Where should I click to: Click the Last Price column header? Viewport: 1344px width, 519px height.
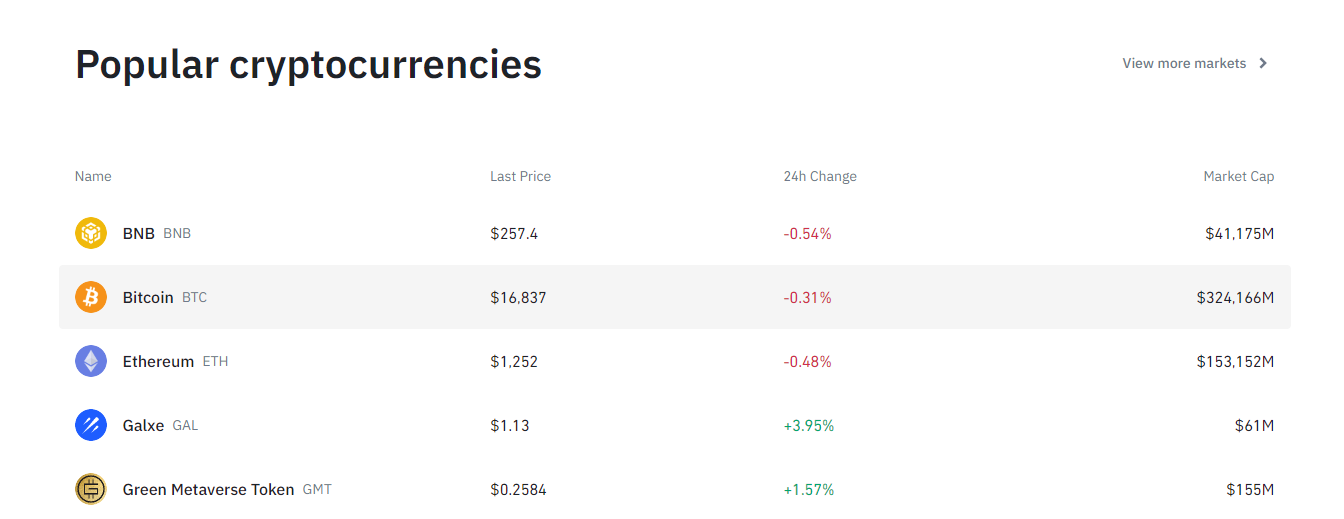pos(520,176)
